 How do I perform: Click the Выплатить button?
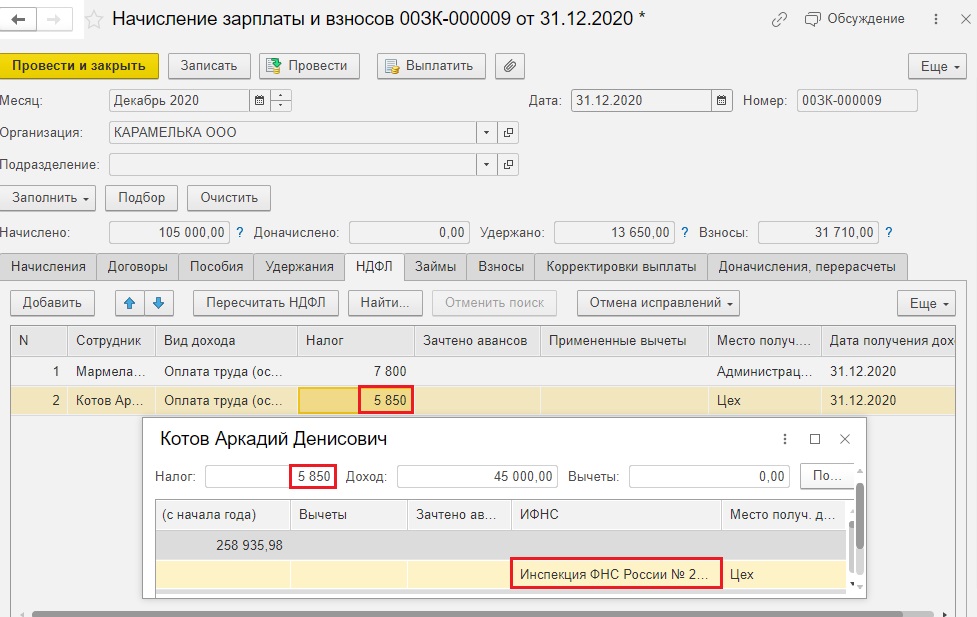[x=431, y=66]
